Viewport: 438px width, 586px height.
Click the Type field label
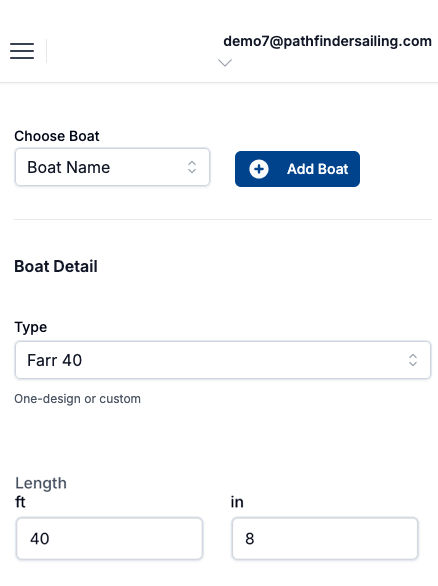point(31,327)
